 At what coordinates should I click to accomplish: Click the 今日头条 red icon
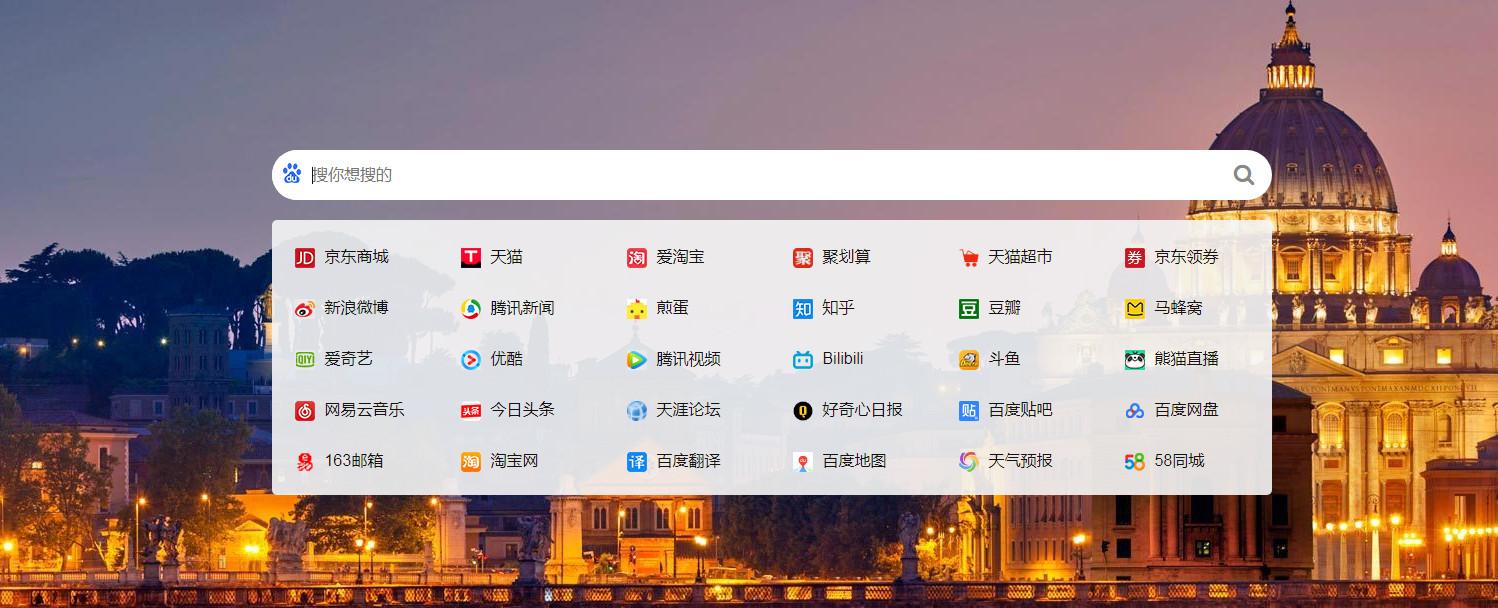click(x=471, y=411)
